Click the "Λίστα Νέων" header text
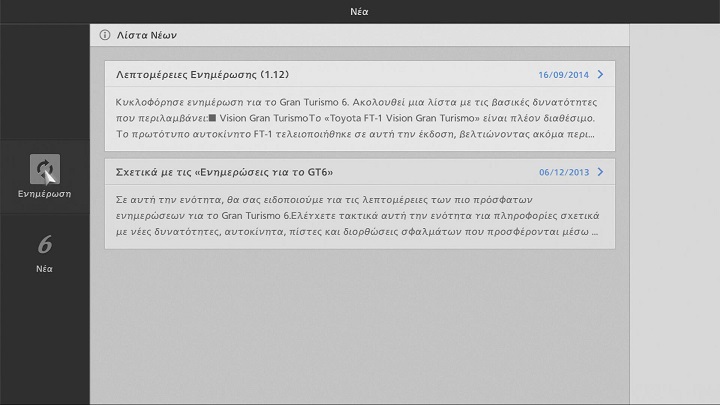The width and height of the screenshot is (720, 405). tap(149, 35)
